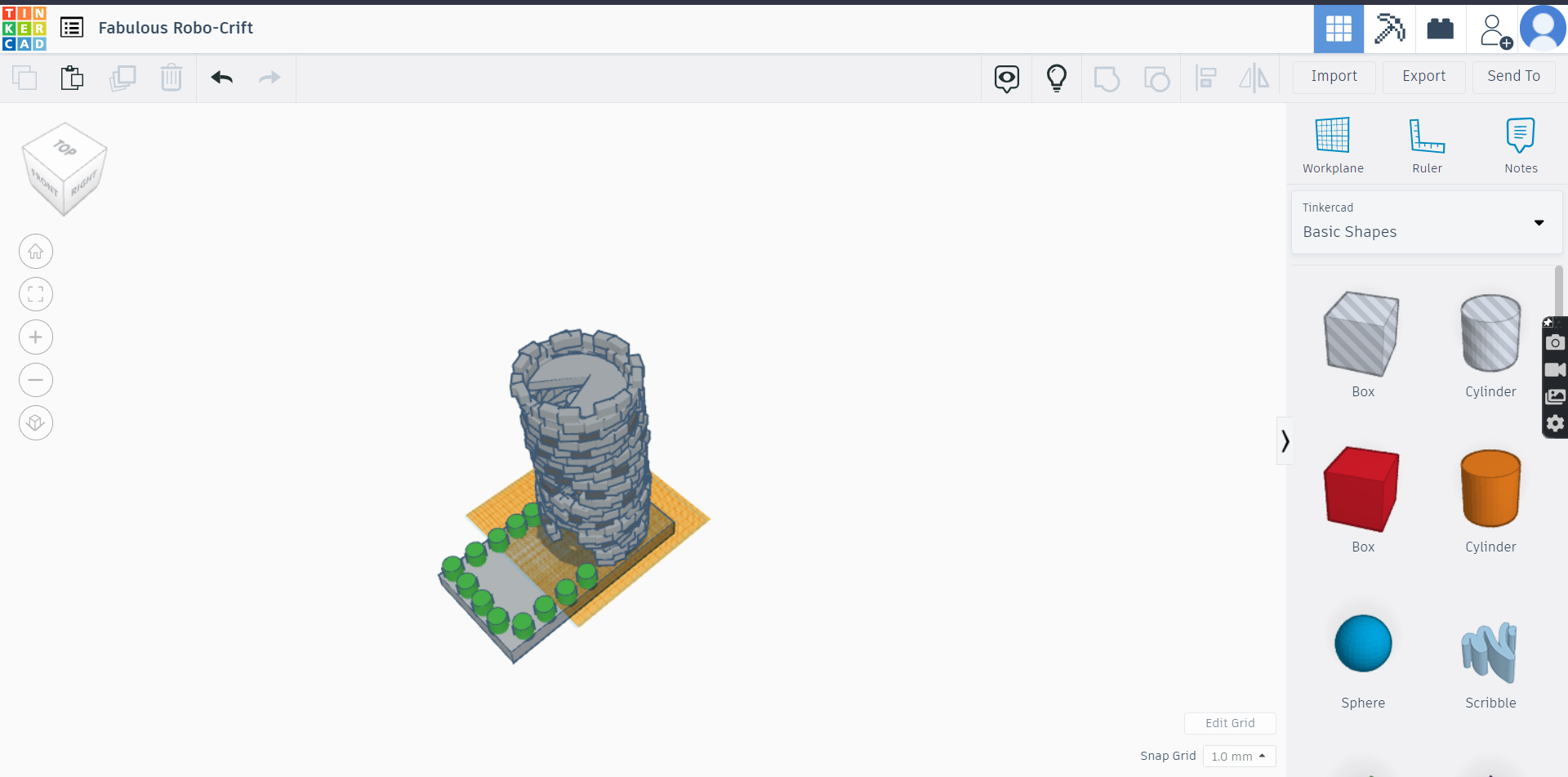Image resolution: width=1568 pixels, height=777 pixels.
Task: Select the Ruler tool
Action: pyautogui.click(x=1428, y=145)
